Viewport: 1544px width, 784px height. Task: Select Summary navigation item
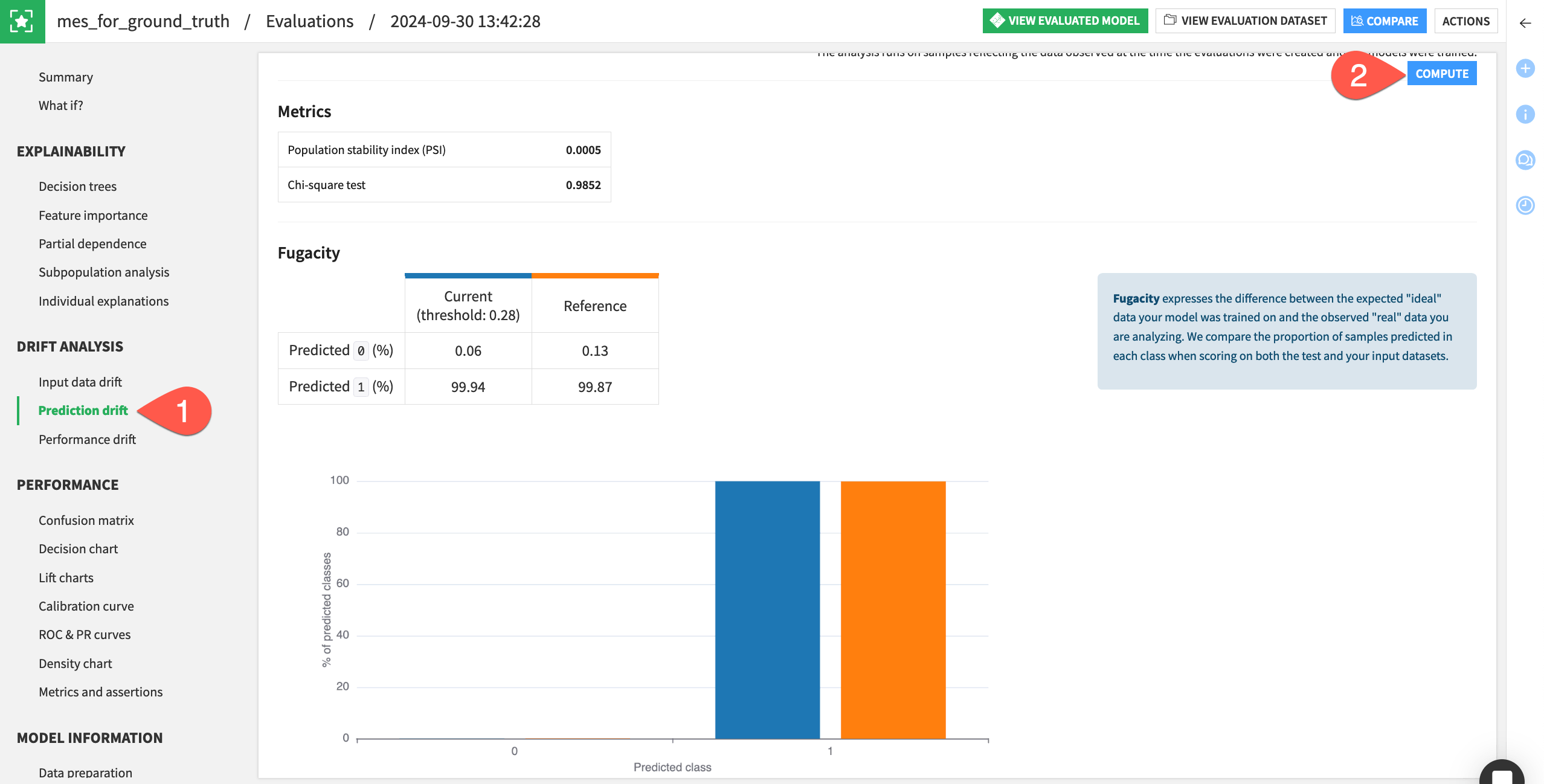pos(65,76)
